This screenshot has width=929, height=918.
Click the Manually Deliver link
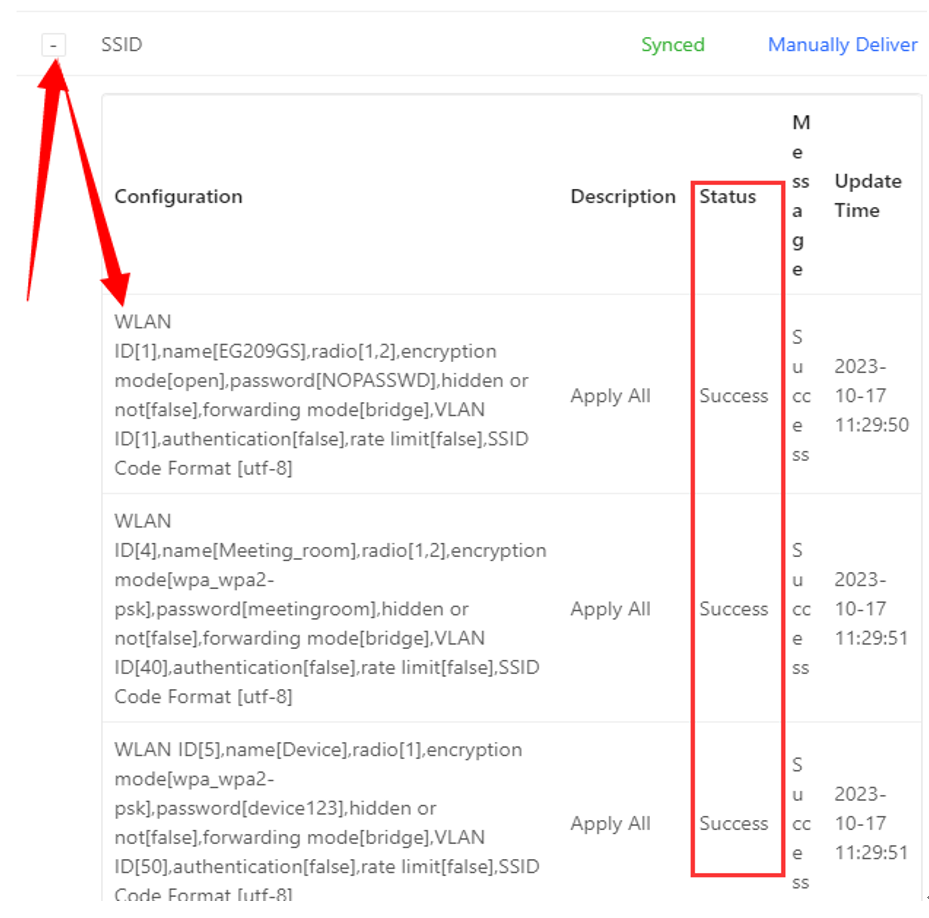tap(842, 45)
